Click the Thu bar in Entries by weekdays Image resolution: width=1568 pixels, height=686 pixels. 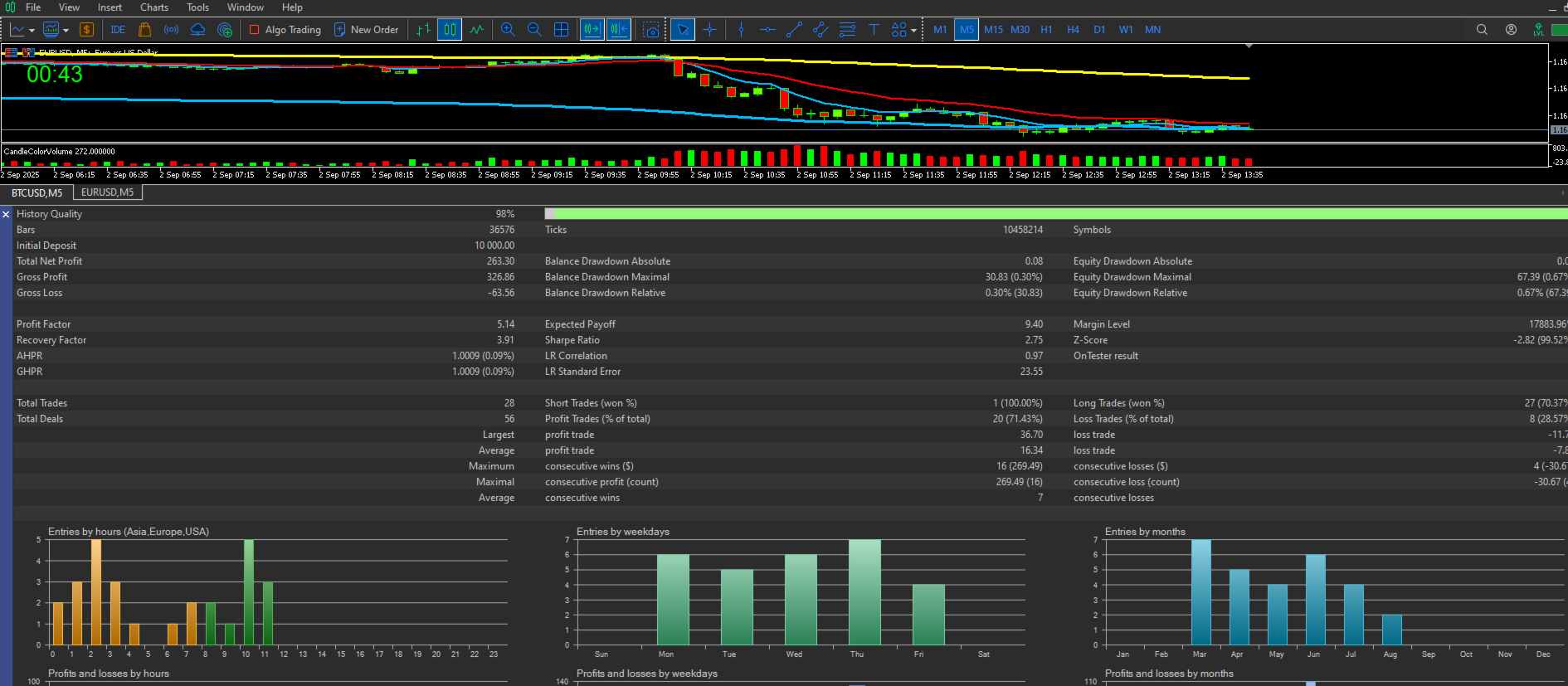[x=864, y=592]
